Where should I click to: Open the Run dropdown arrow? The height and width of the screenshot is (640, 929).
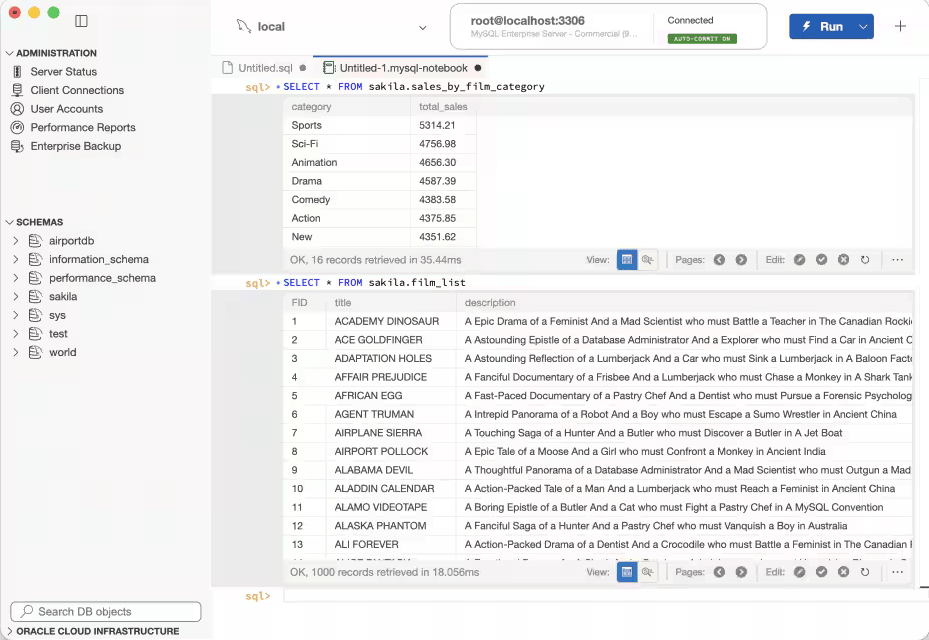pyautogui.click(x=864, y=27)
